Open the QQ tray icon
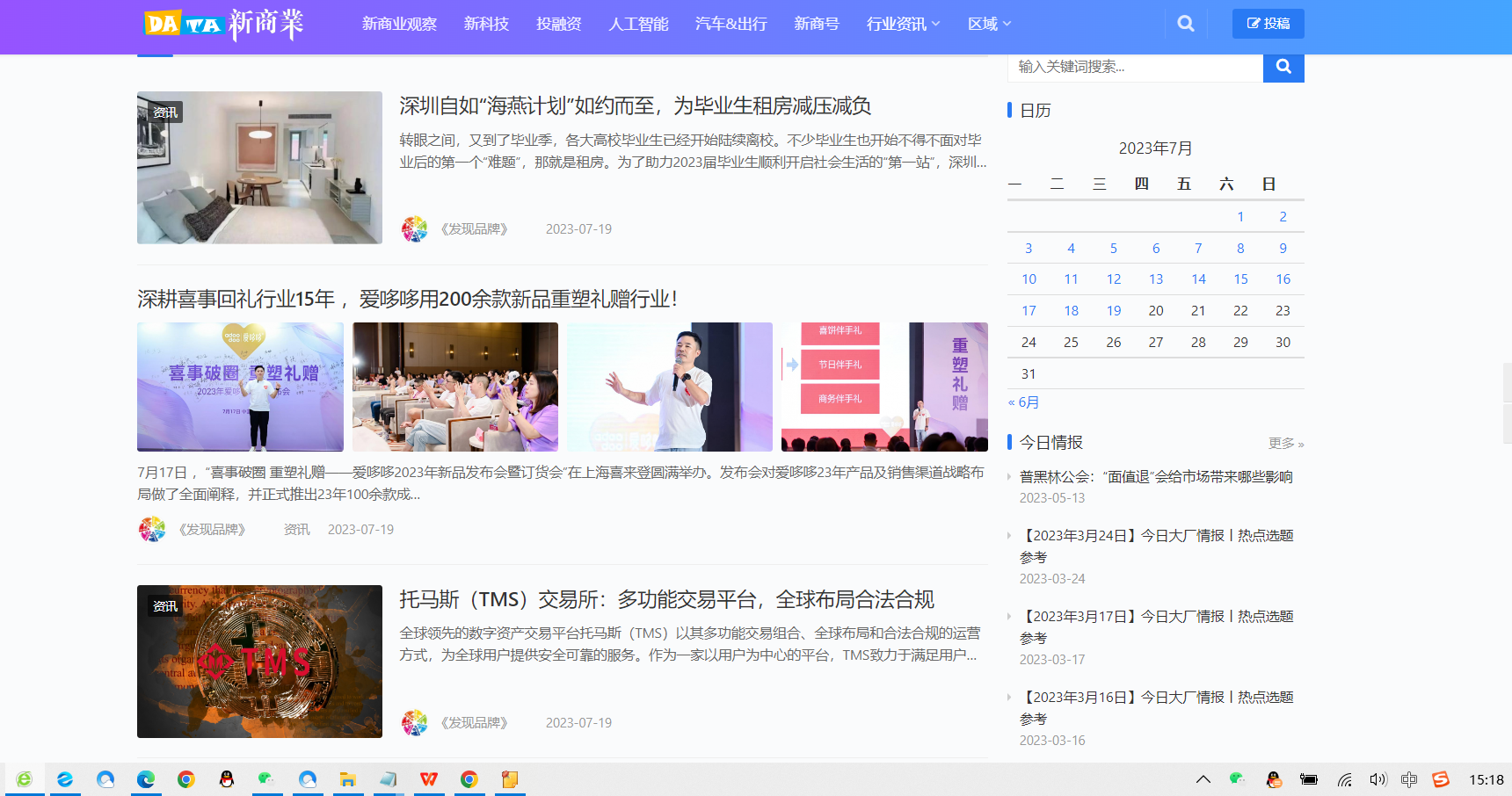1512x796 pixels. pos(1273,779)
